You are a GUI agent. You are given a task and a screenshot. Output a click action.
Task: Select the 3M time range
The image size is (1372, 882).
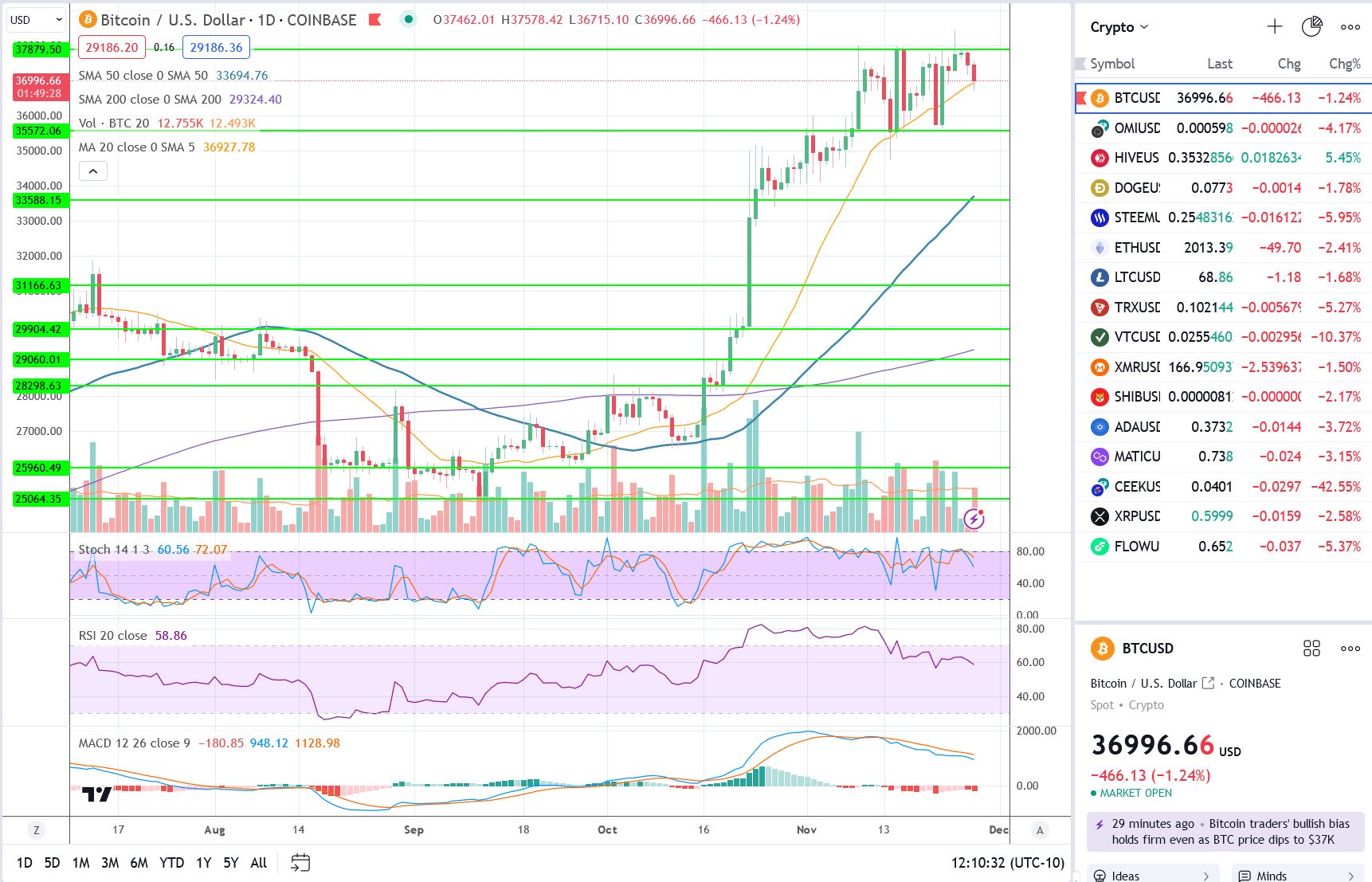pyautogui.click(x=110, y=863)
